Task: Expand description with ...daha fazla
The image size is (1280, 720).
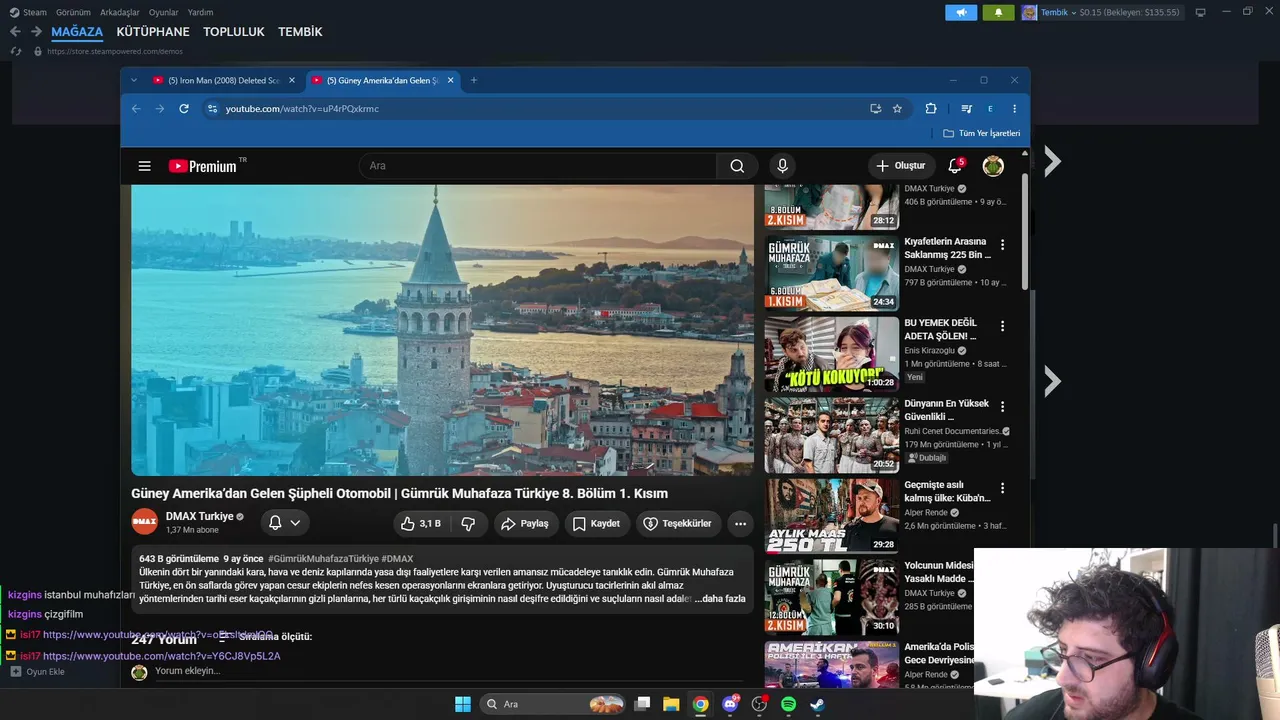Action: (x=720, y=599)
